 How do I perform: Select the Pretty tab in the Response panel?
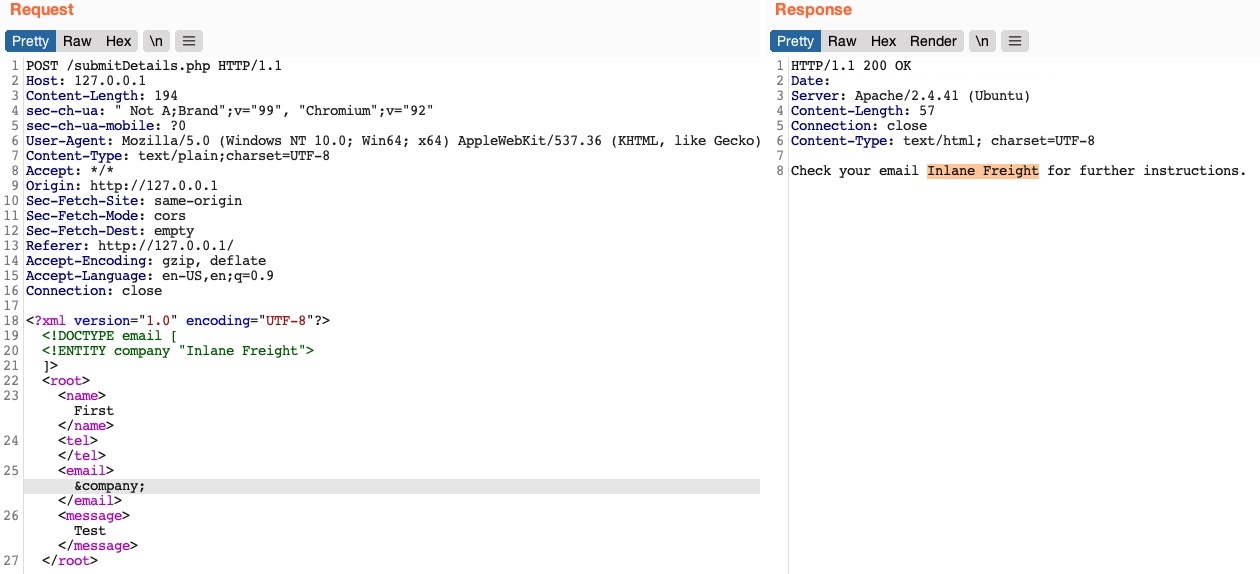tap(795, 41)
